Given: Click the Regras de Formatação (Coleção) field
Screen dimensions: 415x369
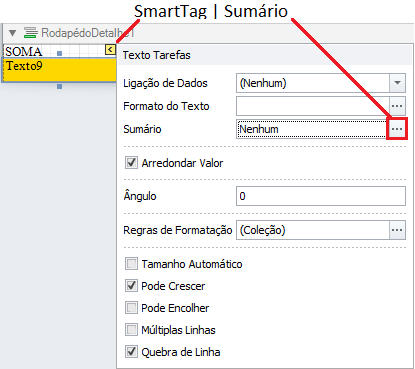Looking at the screenshot, I should pos(313,230).
